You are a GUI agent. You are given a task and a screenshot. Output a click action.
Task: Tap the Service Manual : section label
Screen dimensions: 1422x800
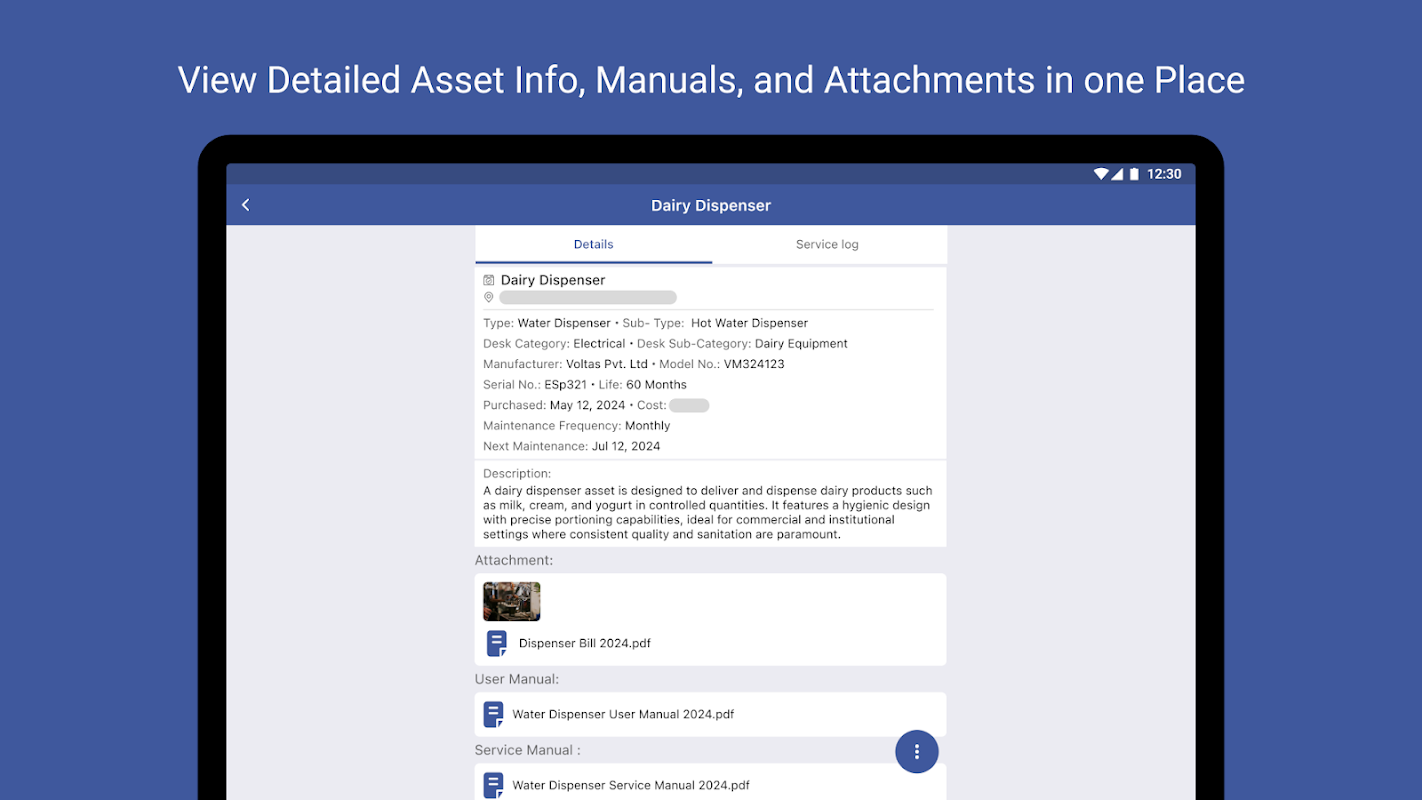(528, 750)
